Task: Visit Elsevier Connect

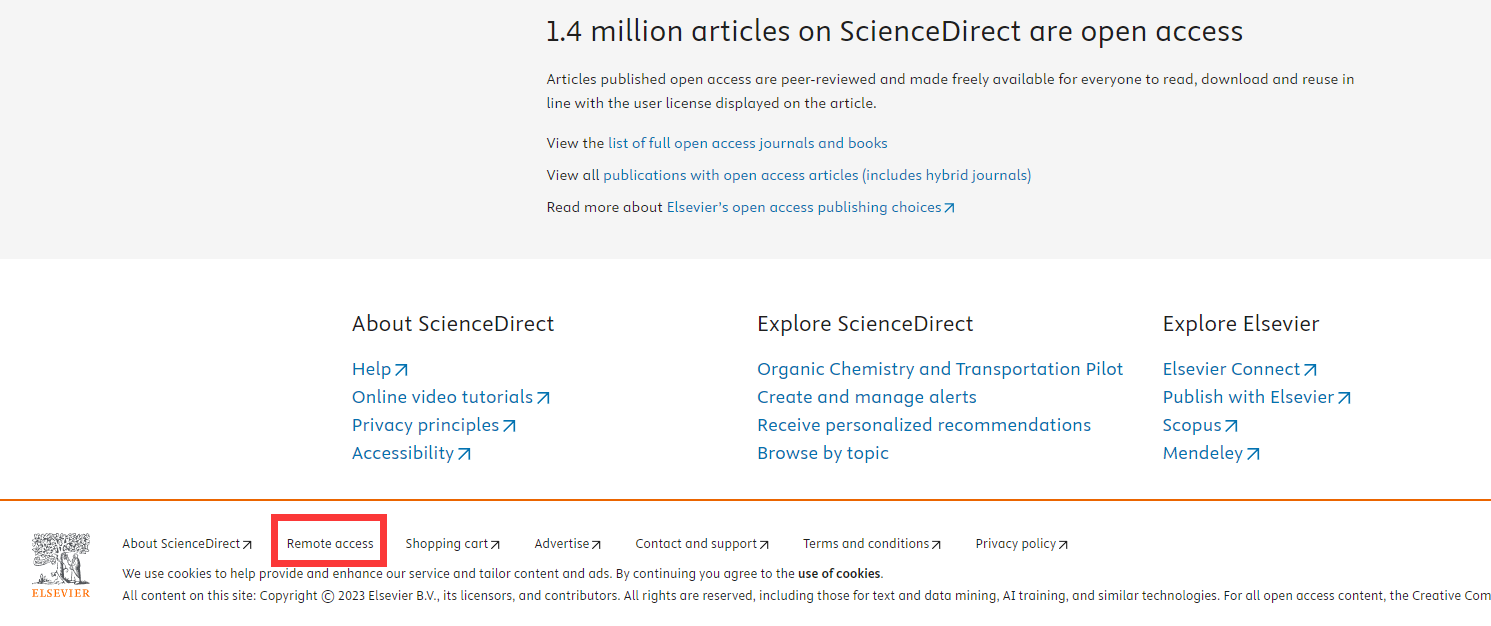Action: 1239,369
